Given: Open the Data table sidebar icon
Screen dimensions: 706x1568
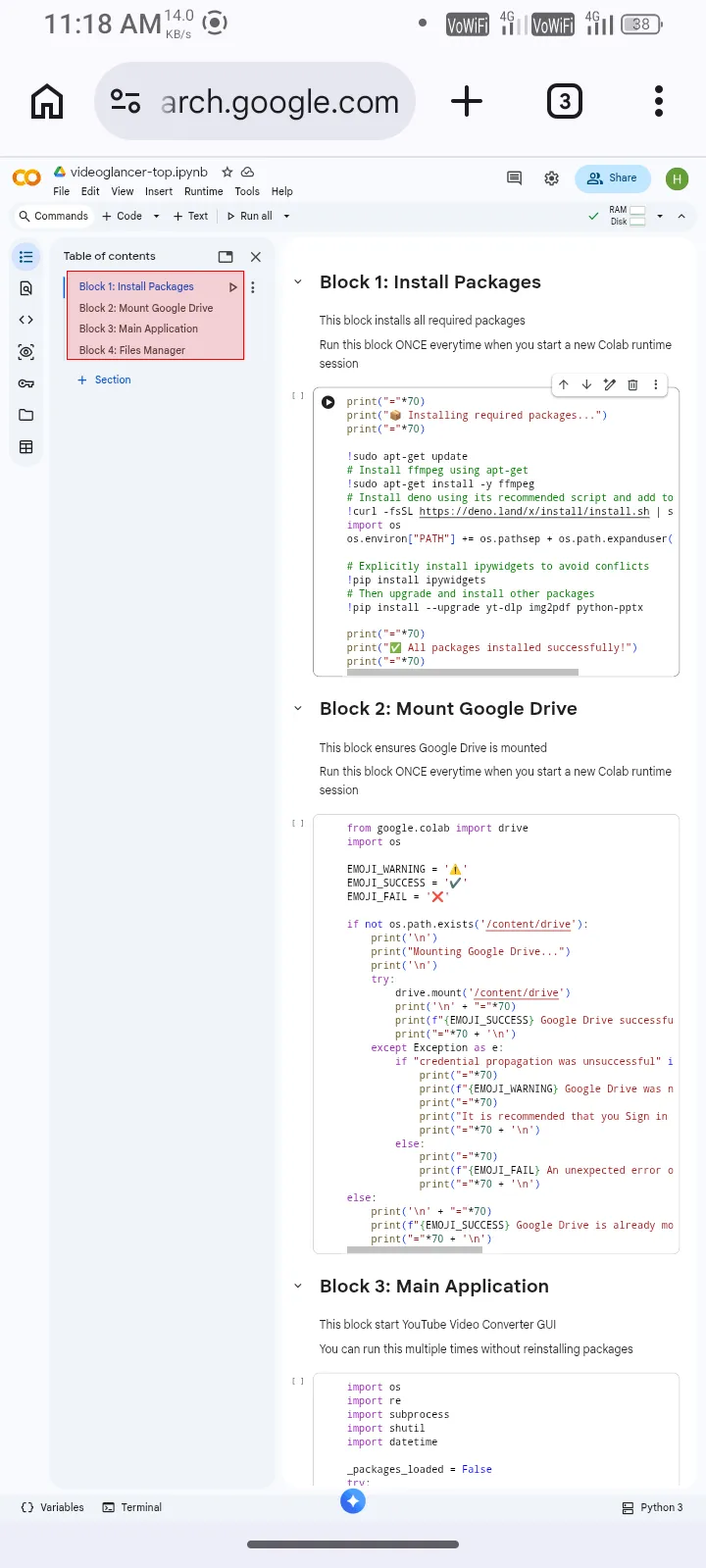Looking at the screenshot, I should pos(26,447).
